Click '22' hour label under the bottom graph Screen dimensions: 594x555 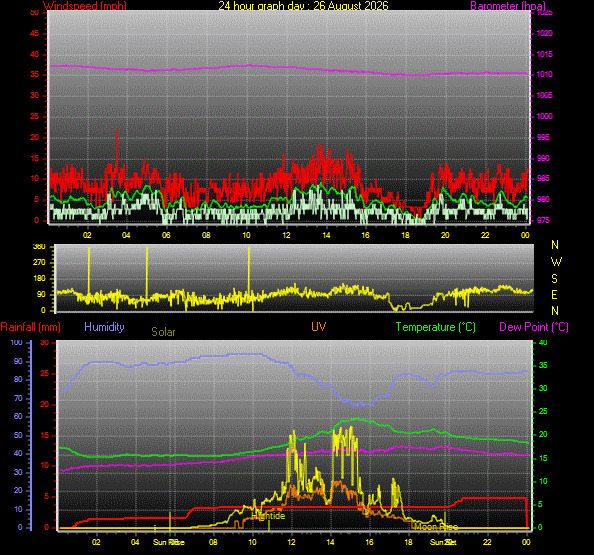click(487, 542)
